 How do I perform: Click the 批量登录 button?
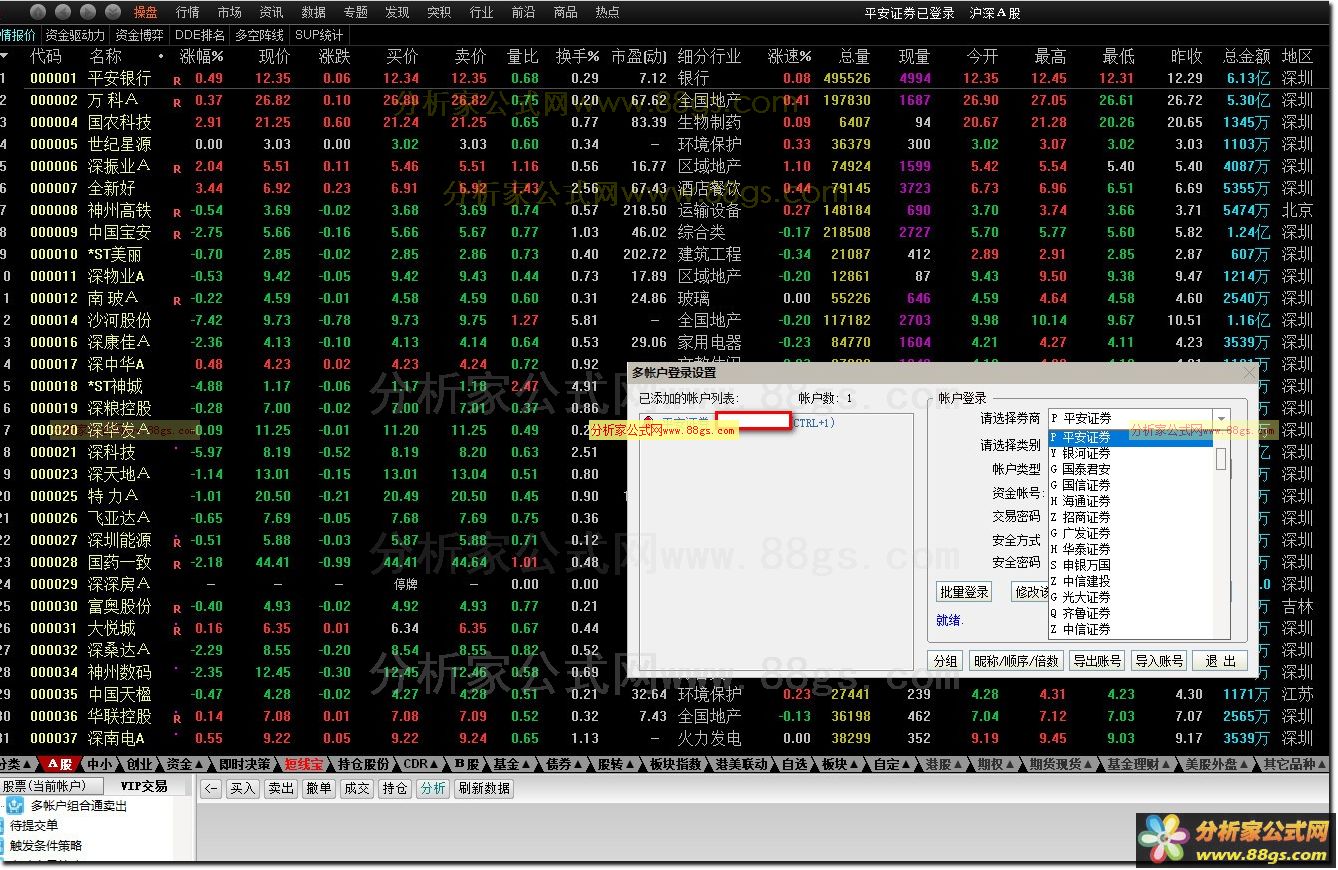964,592
